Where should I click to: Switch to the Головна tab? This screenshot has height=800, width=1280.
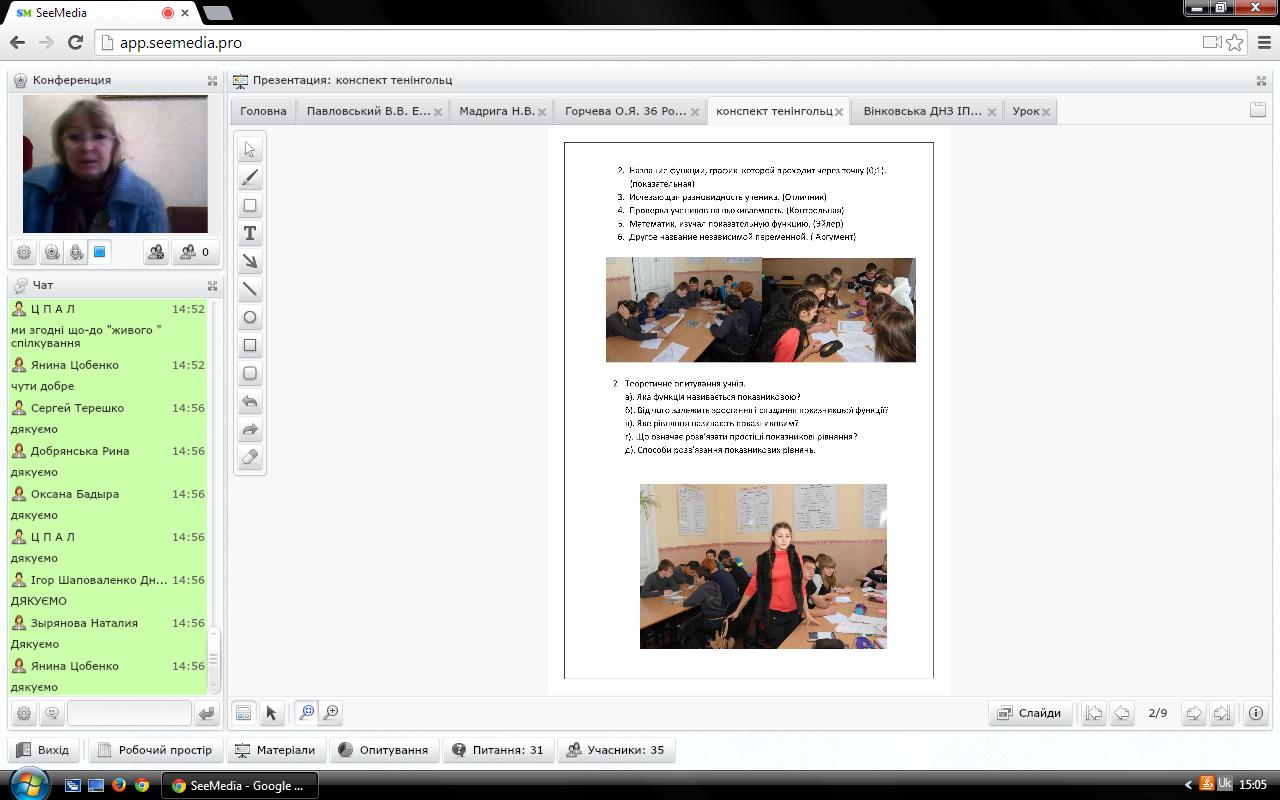tap(263, 111)
